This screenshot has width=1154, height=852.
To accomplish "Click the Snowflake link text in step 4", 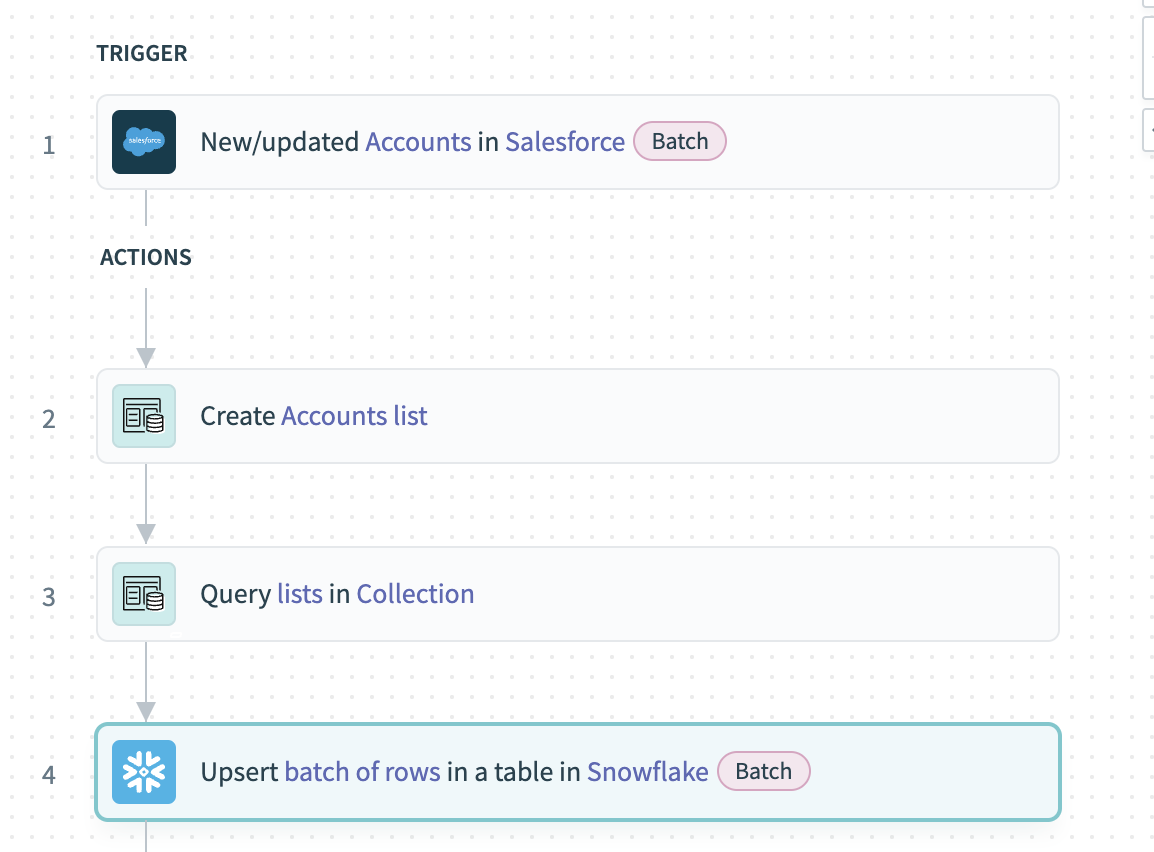I will (646, 771).
